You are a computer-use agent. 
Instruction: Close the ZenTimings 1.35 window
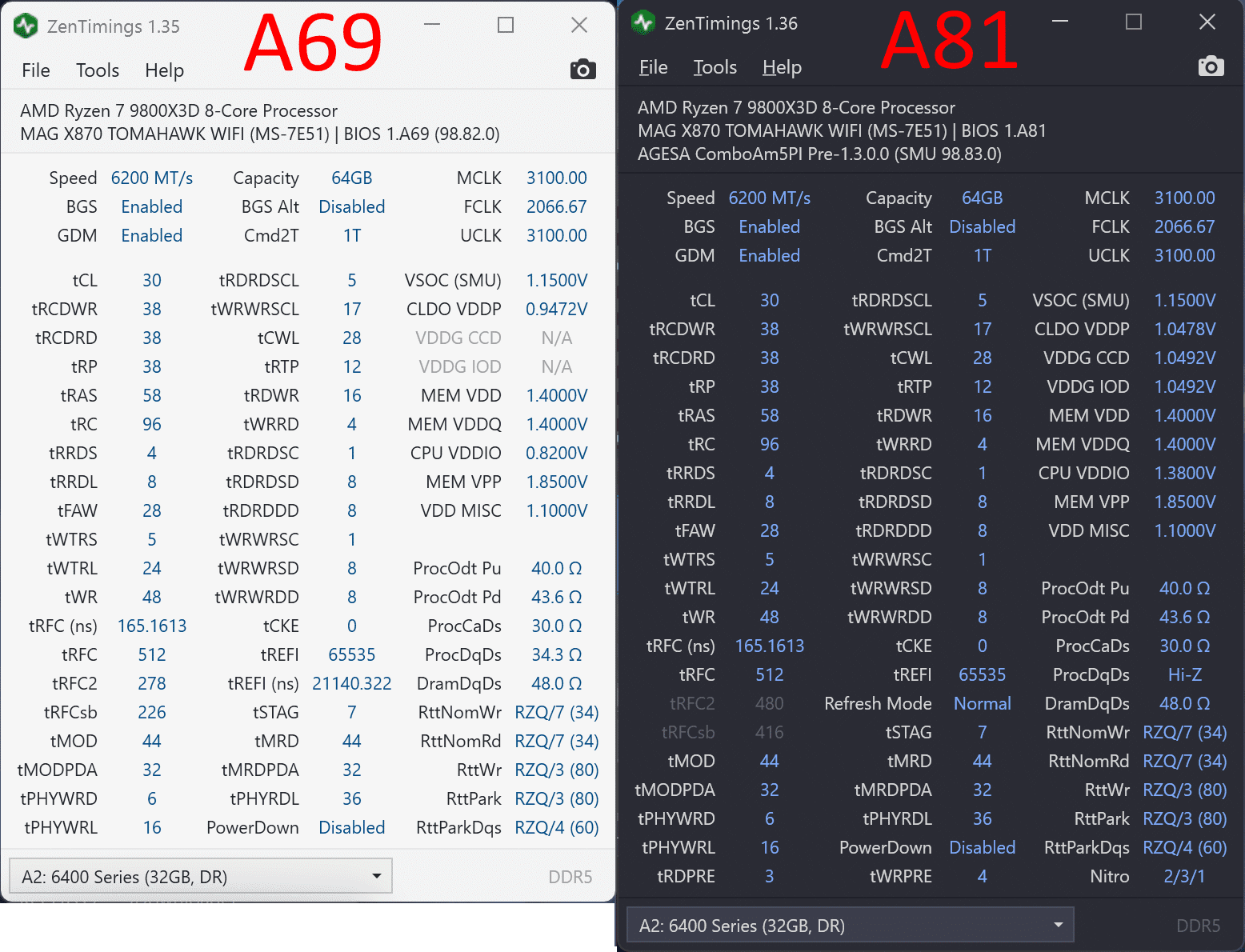(579, 25)
